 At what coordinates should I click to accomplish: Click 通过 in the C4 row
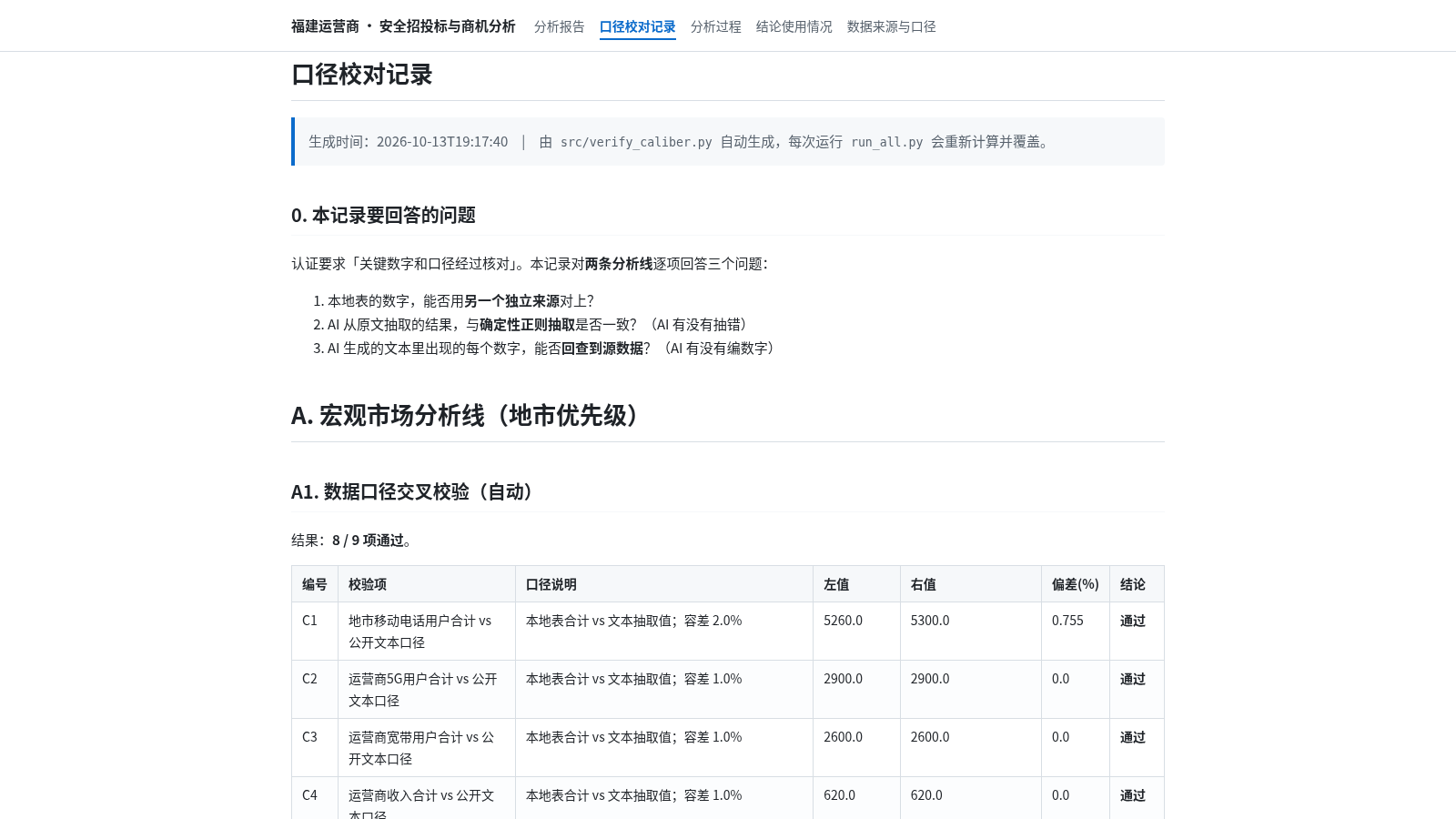point(1133,795)
